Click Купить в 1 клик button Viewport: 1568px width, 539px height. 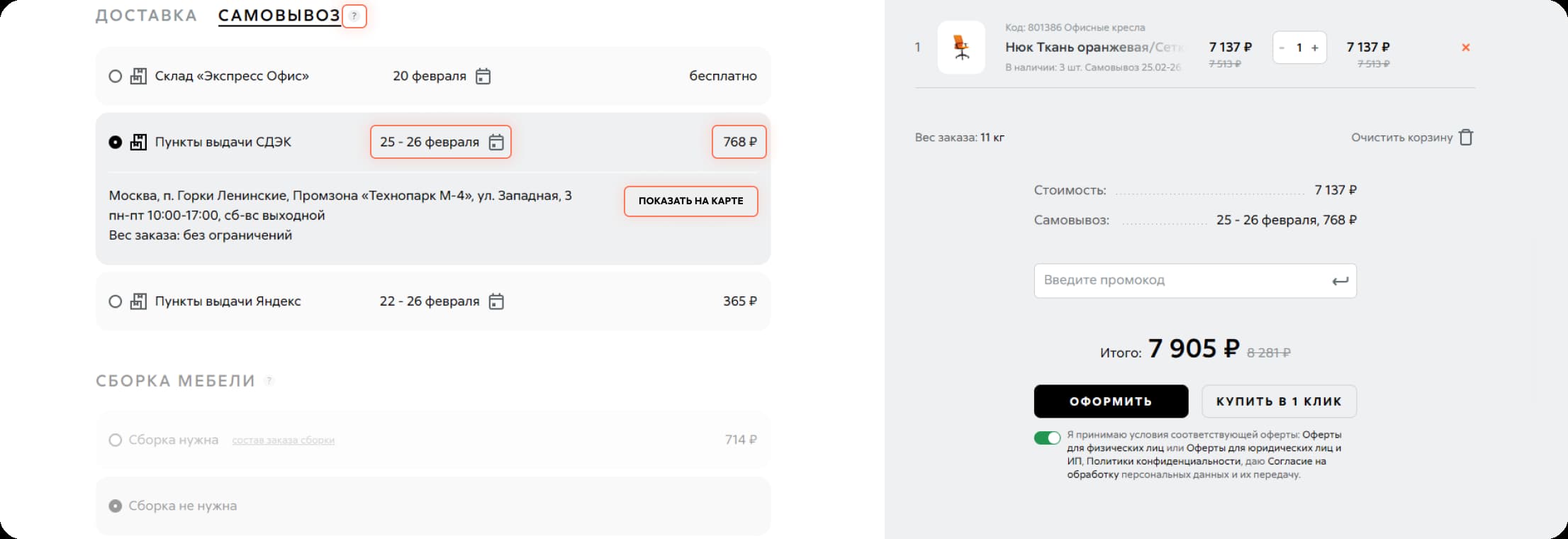point(1279,401)
